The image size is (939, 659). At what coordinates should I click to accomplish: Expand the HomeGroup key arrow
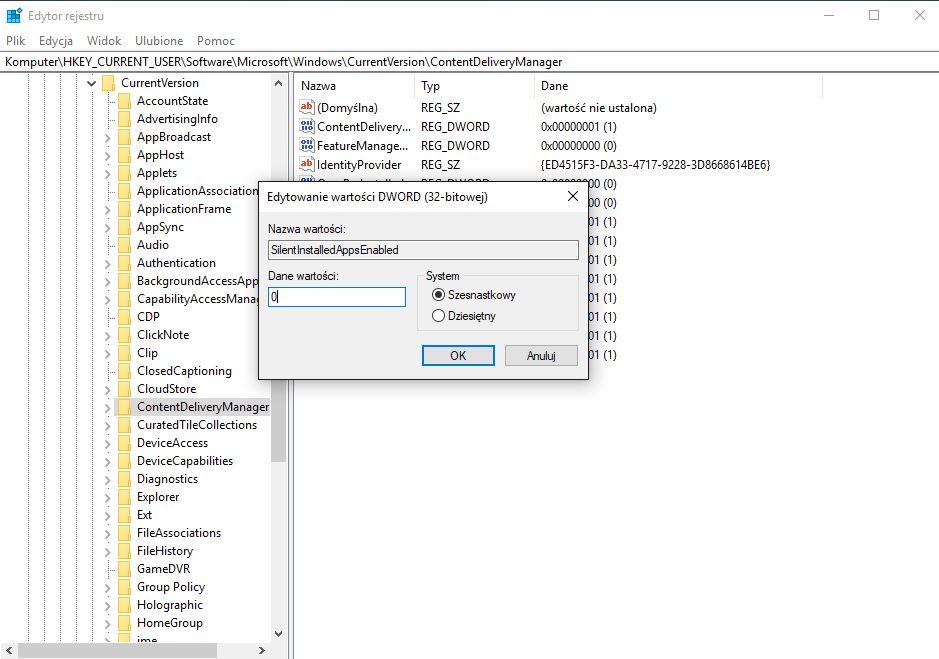point(108,623)
